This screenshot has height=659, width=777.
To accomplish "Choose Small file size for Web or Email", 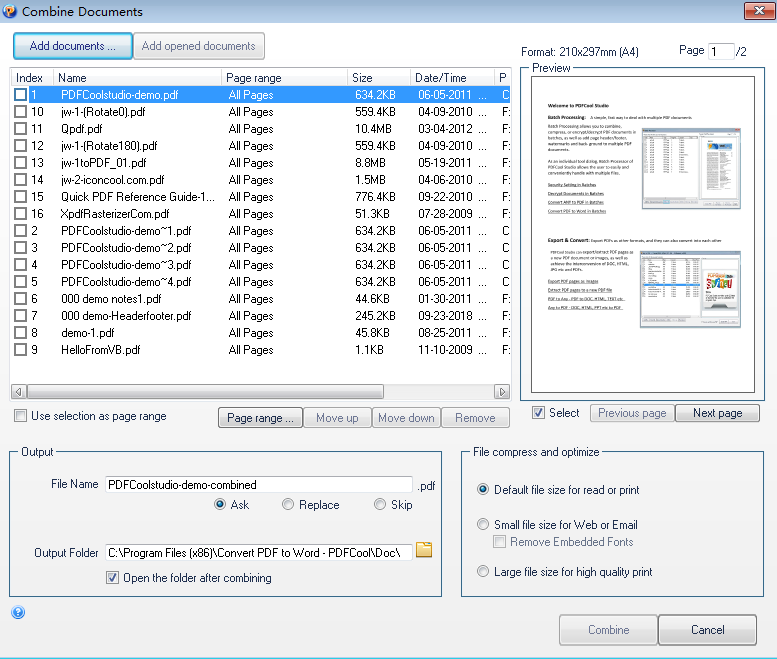I will pyautogui.click(x=483, y=524).
